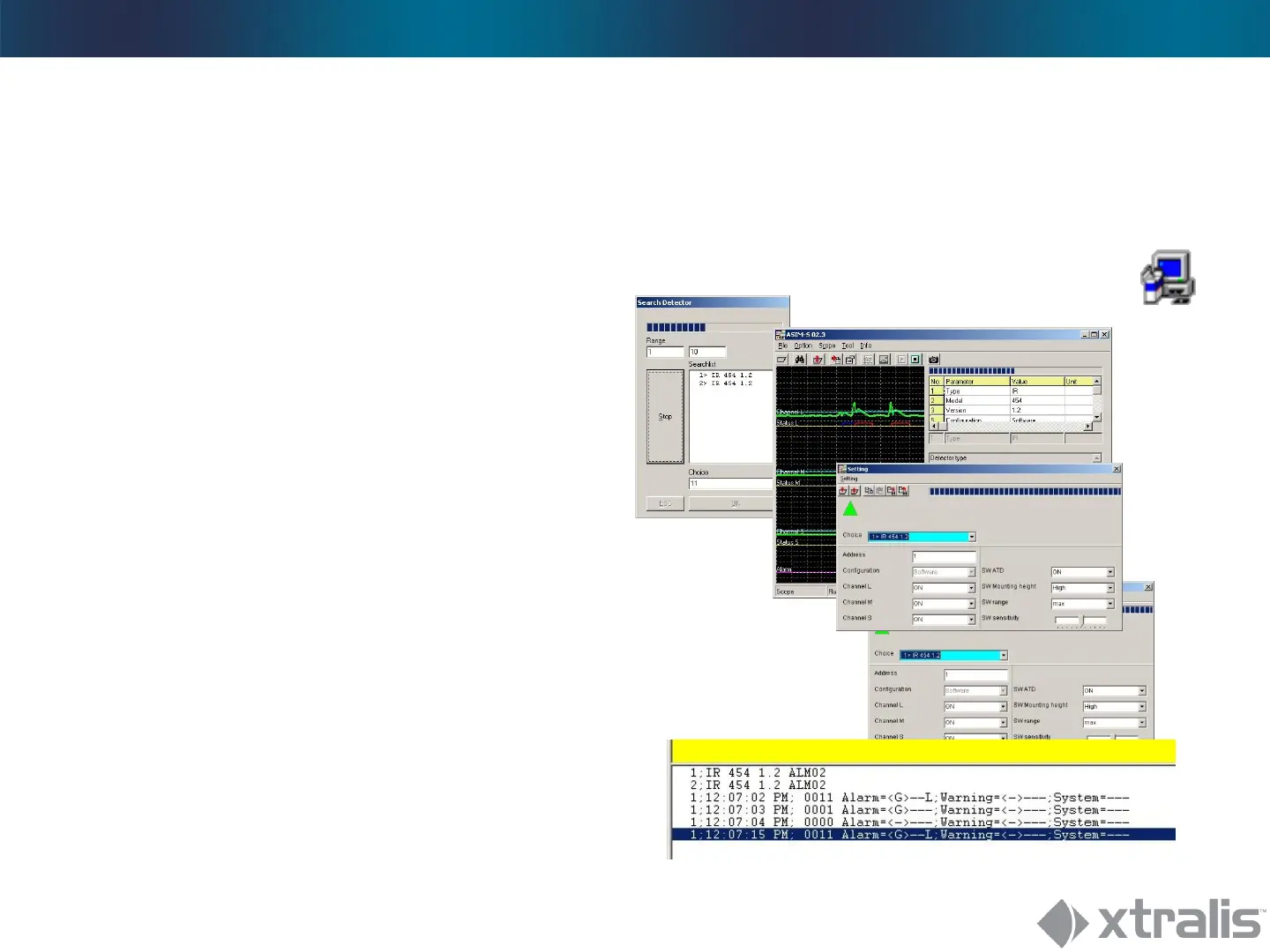Open the Scope menu in ASIM-S
The image size is (1270, 952).
[x=826, y=346]
